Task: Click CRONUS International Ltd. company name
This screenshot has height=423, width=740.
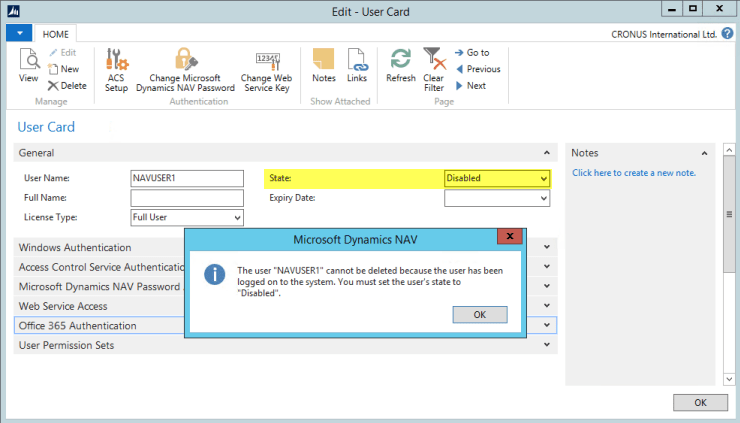Action: (664, 34)
